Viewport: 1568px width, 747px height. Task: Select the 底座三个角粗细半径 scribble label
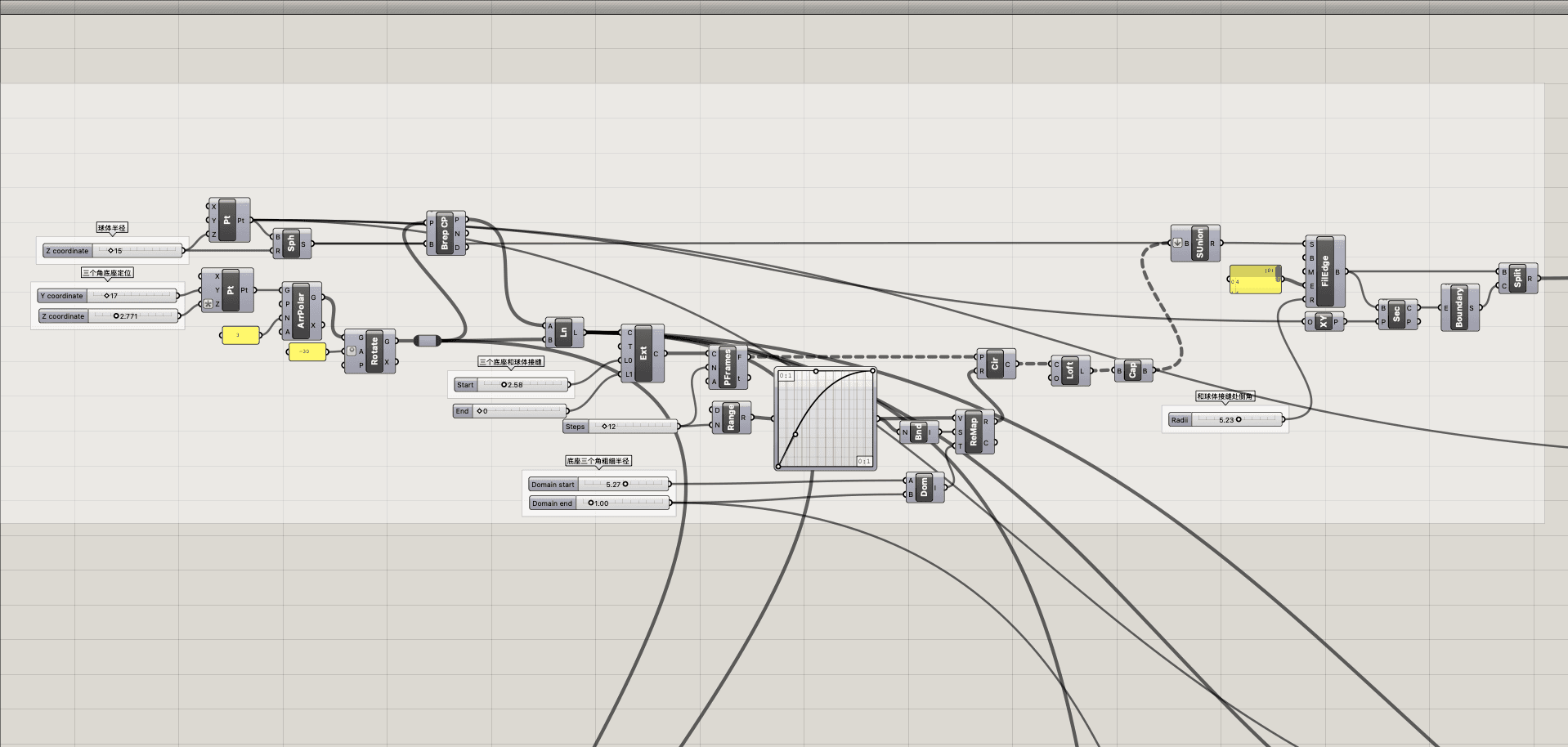598,461
